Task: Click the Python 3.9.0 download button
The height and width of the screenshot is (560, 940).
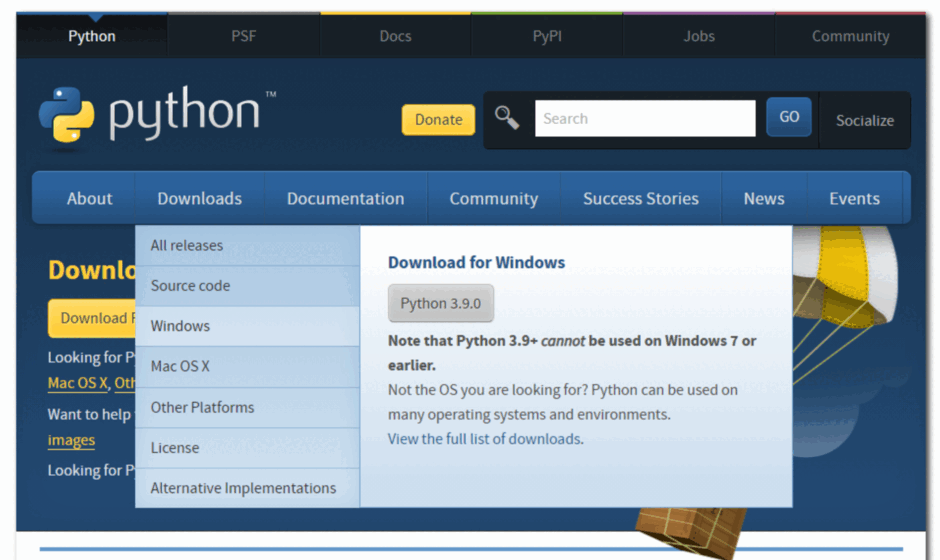Action: 441,303
